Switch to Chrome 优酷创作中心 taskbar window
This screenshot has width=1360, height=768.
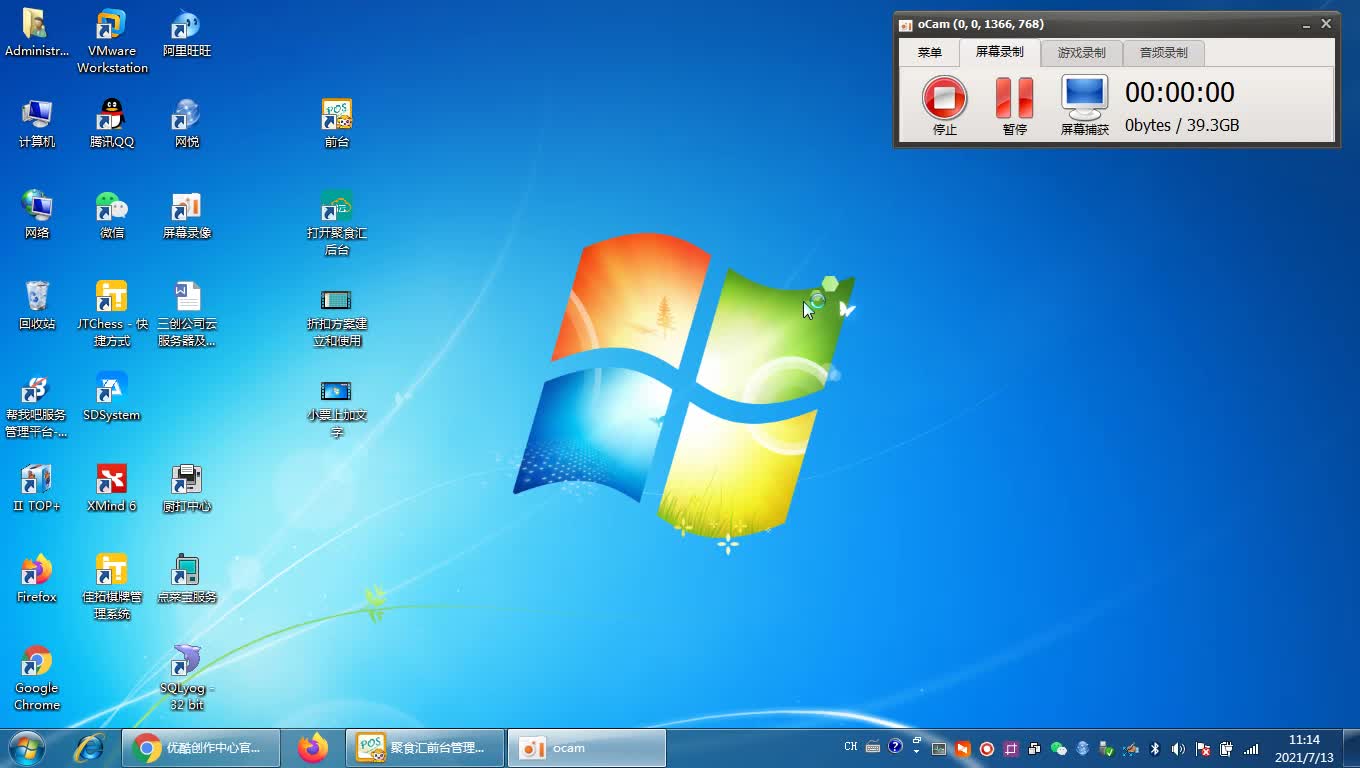[x=201, y=748]
